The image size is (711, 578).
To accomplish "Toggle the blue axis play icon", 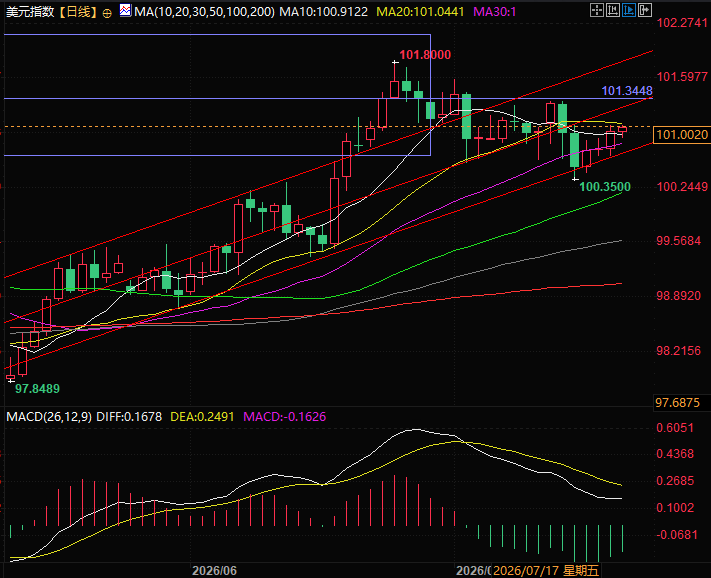I will coord(628,10).
